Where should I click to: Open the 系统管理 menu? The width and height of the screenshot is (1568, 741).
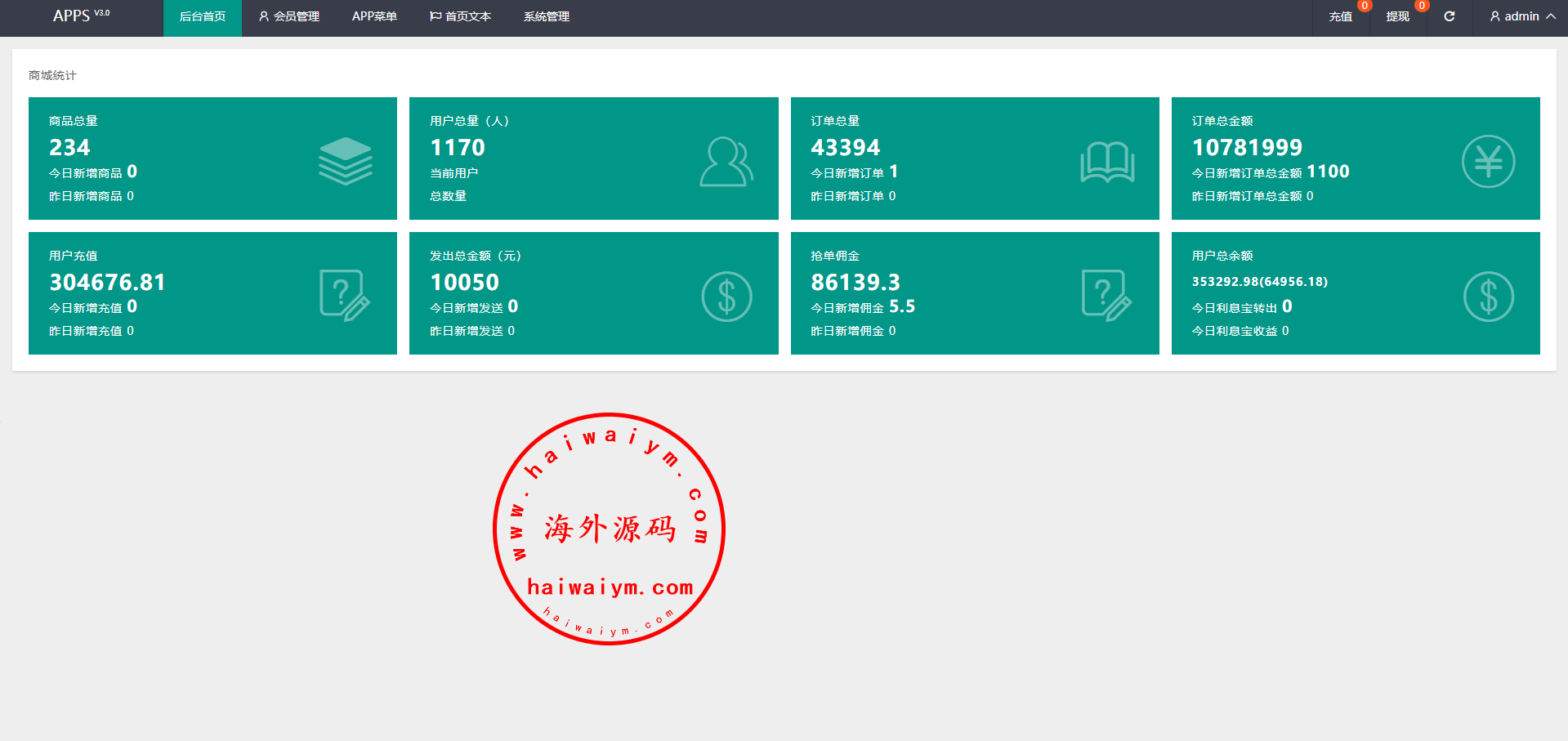tap(547, 16)
